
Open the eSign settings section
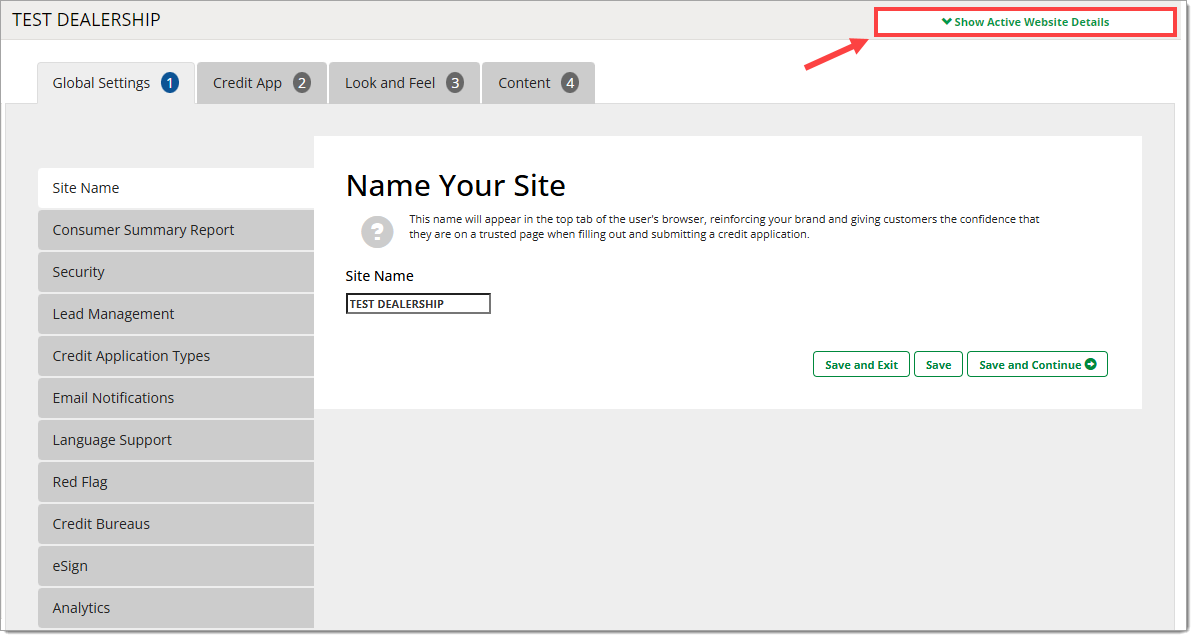[x=175, y=566]
